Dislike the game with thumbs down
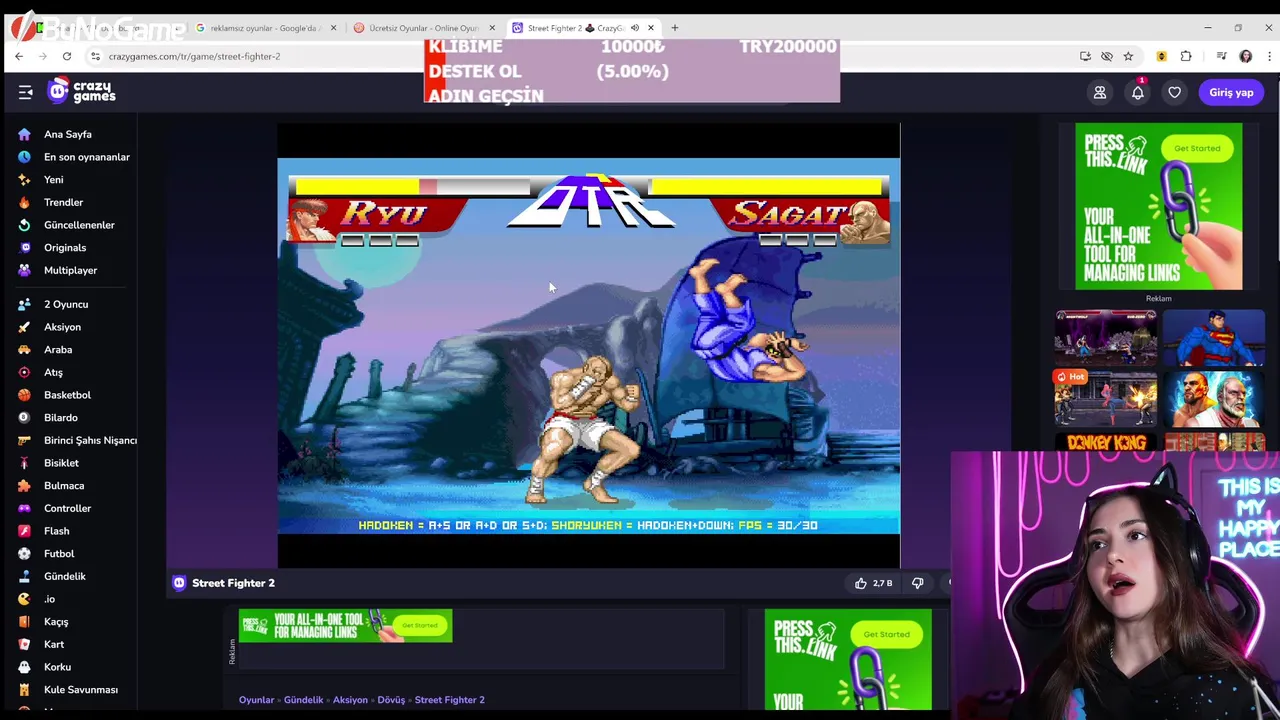Image resolution: width=1280 pixels, height=720 pixels. (917, 583)
